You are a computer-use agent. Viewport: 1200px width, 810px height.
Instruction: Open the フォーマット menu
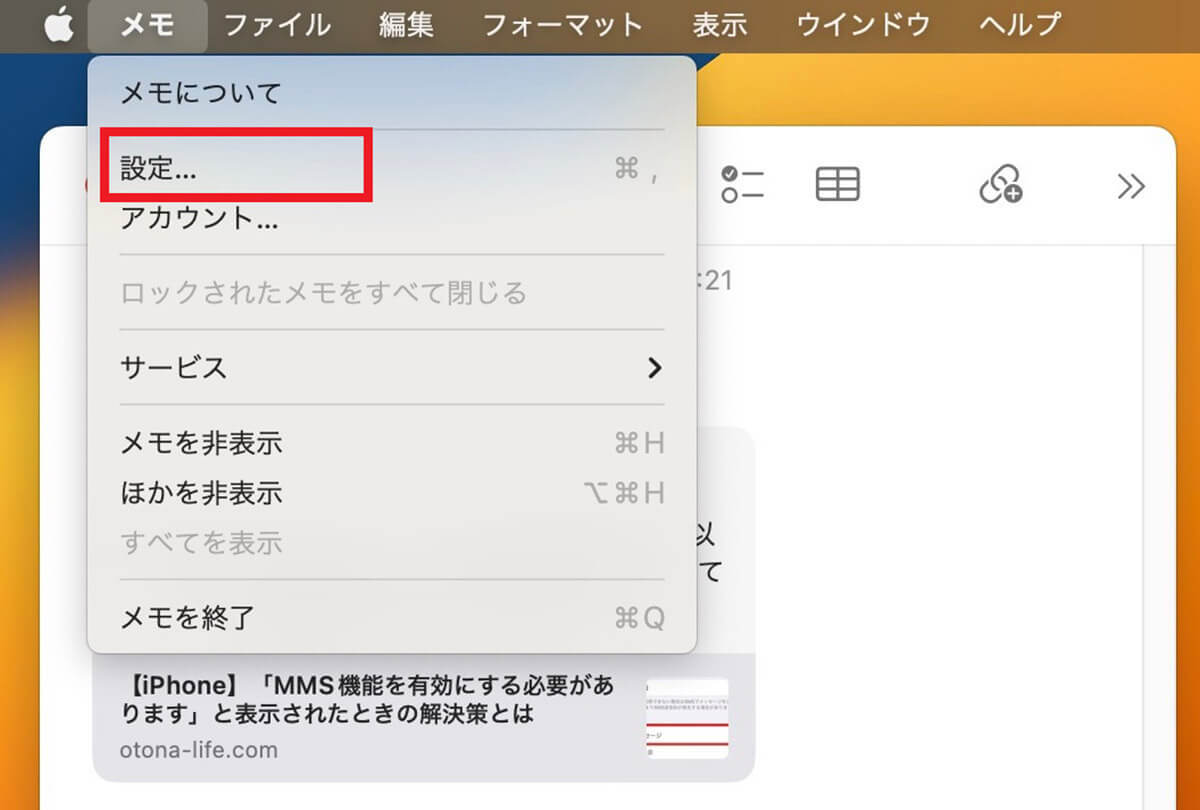coord(563,25)
